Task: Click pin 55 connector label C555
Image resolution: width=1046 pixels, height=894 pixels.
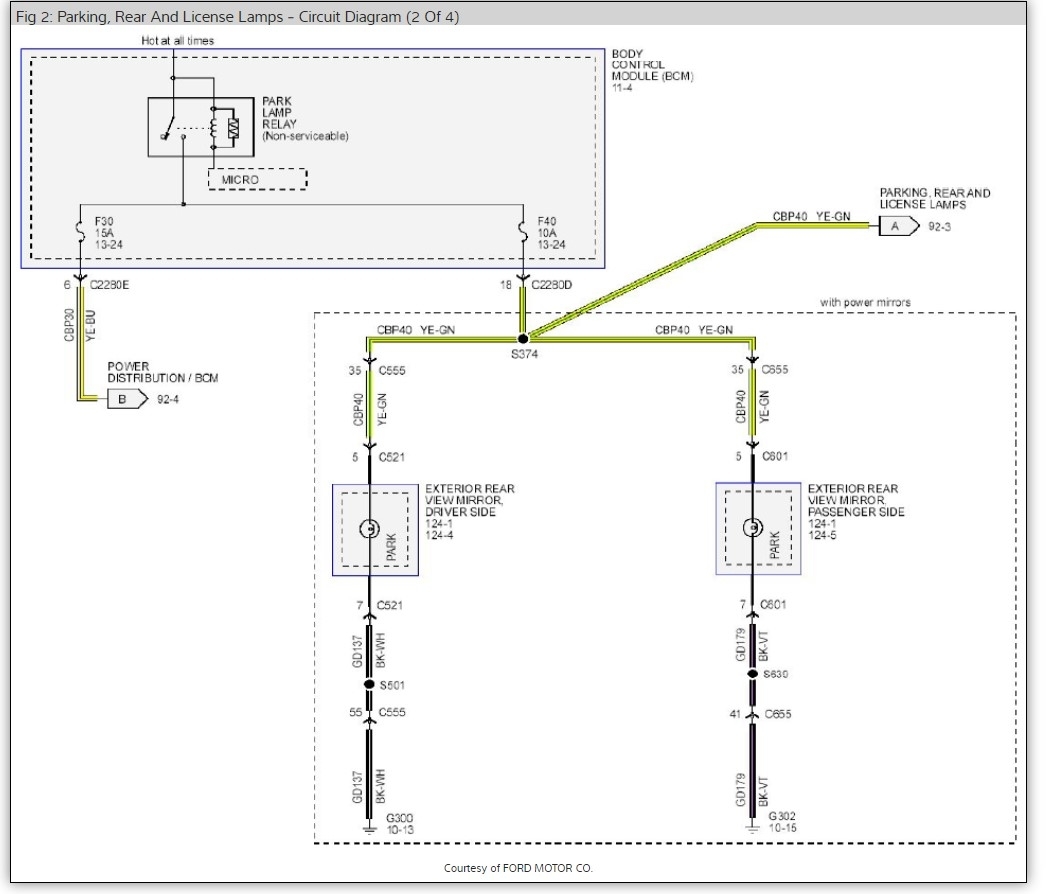Action: click(x=392, y=713)
